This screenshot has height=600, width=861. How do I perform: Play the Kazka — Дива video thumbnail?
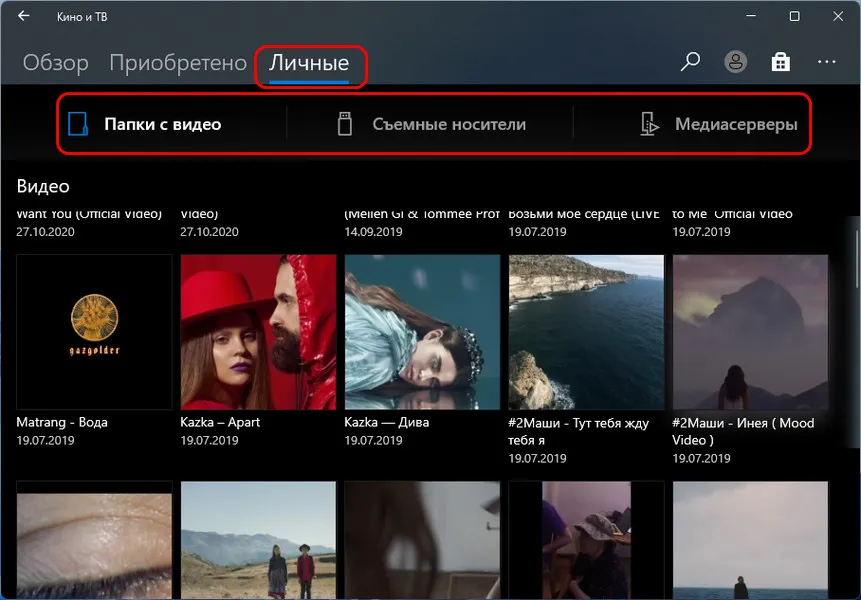click(x=422, y=332)
